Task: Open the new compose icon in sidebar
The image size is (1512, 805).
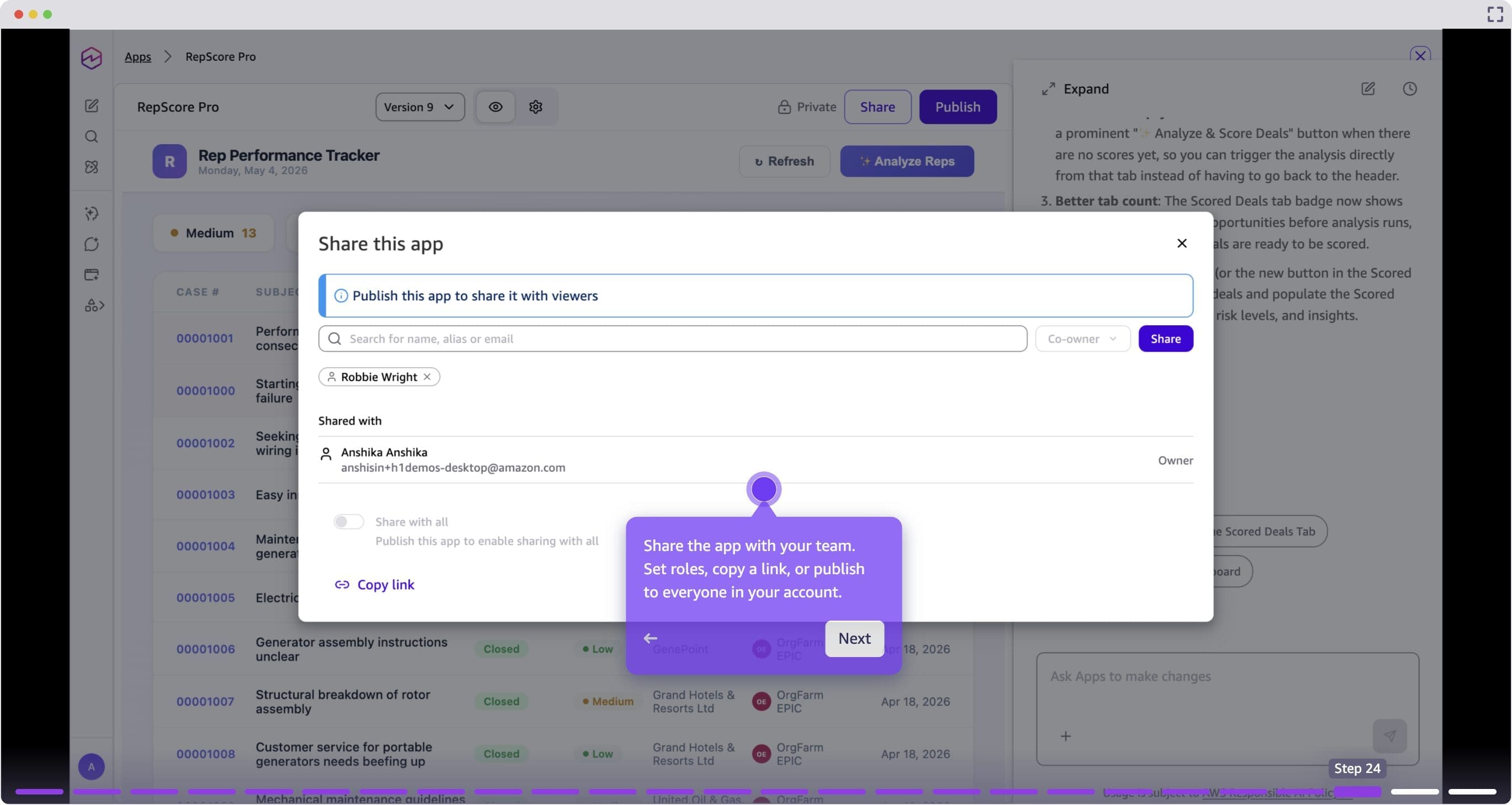Action: click(92, 105)
